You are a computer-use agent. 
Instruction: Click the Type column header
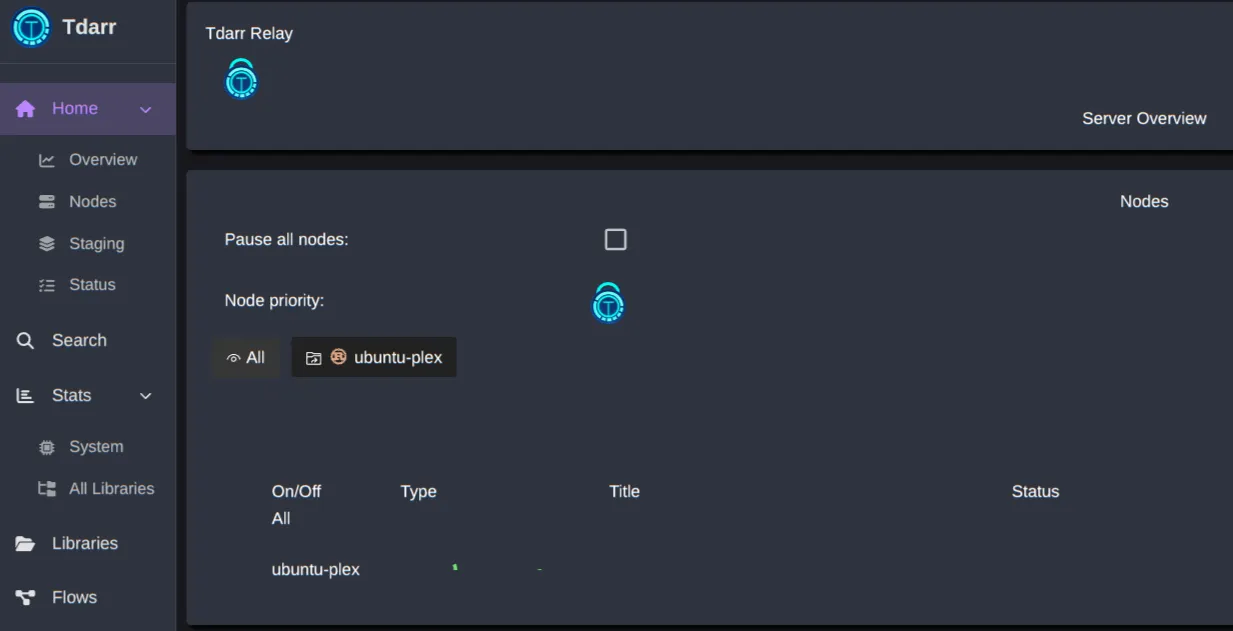[x=419, y=492]
